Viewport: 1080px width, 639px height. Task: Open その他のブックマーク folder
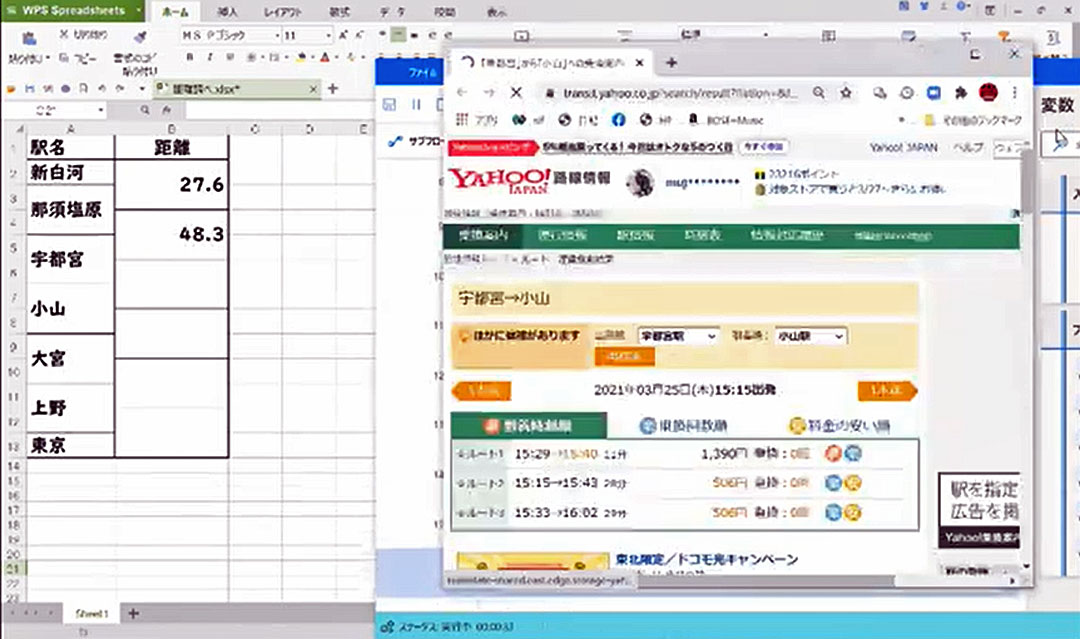coord(973,120)
